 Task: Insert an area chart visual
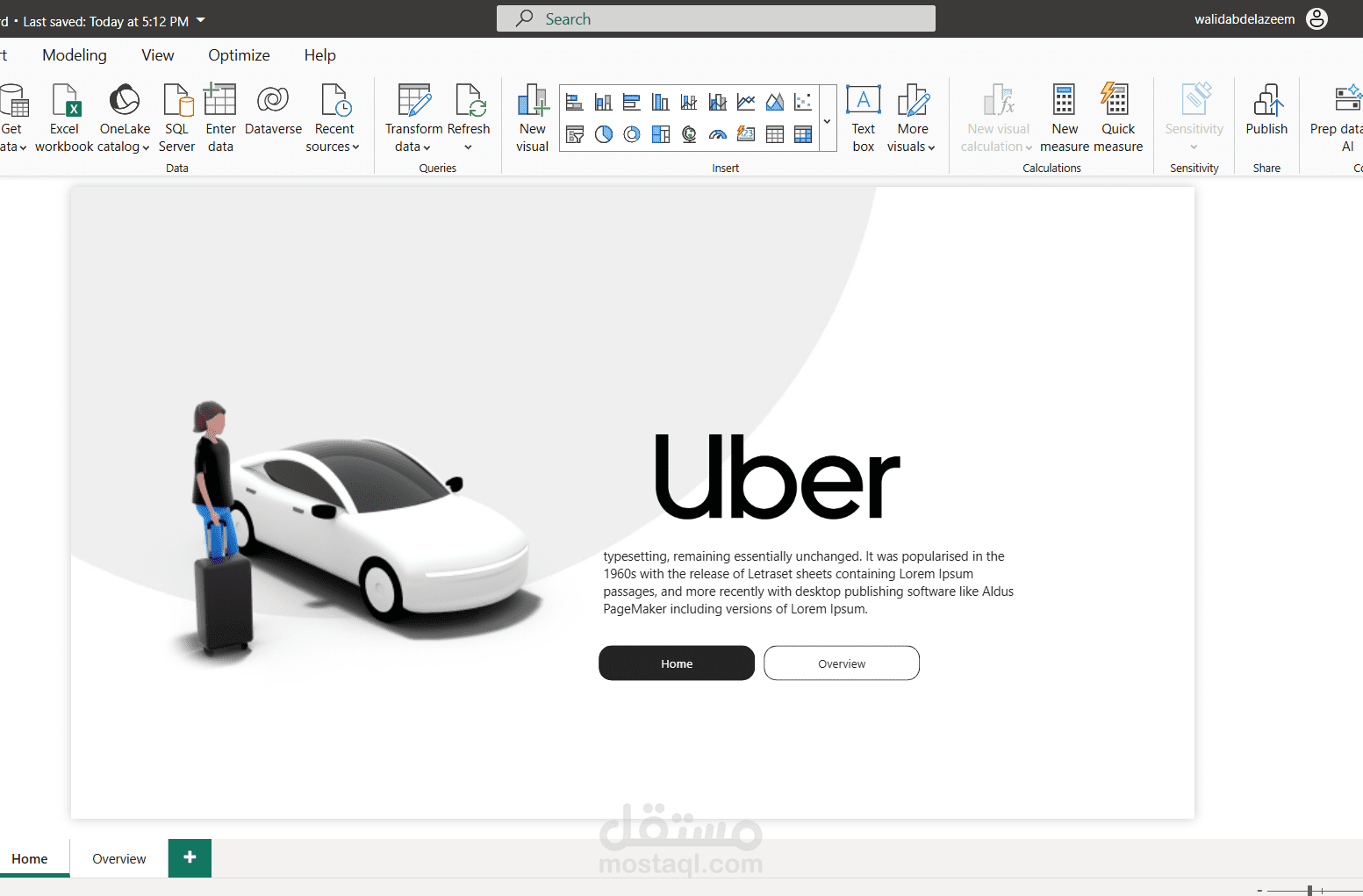pyautogui.click(x=775, y=103)
